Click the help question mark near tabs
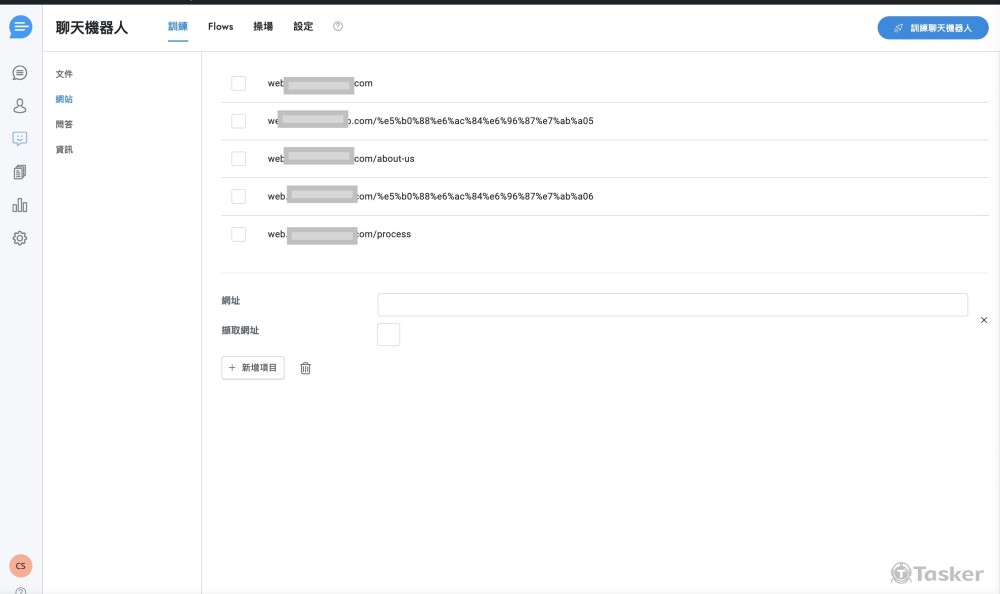The image size is (1000, 594). click(338, 26)
